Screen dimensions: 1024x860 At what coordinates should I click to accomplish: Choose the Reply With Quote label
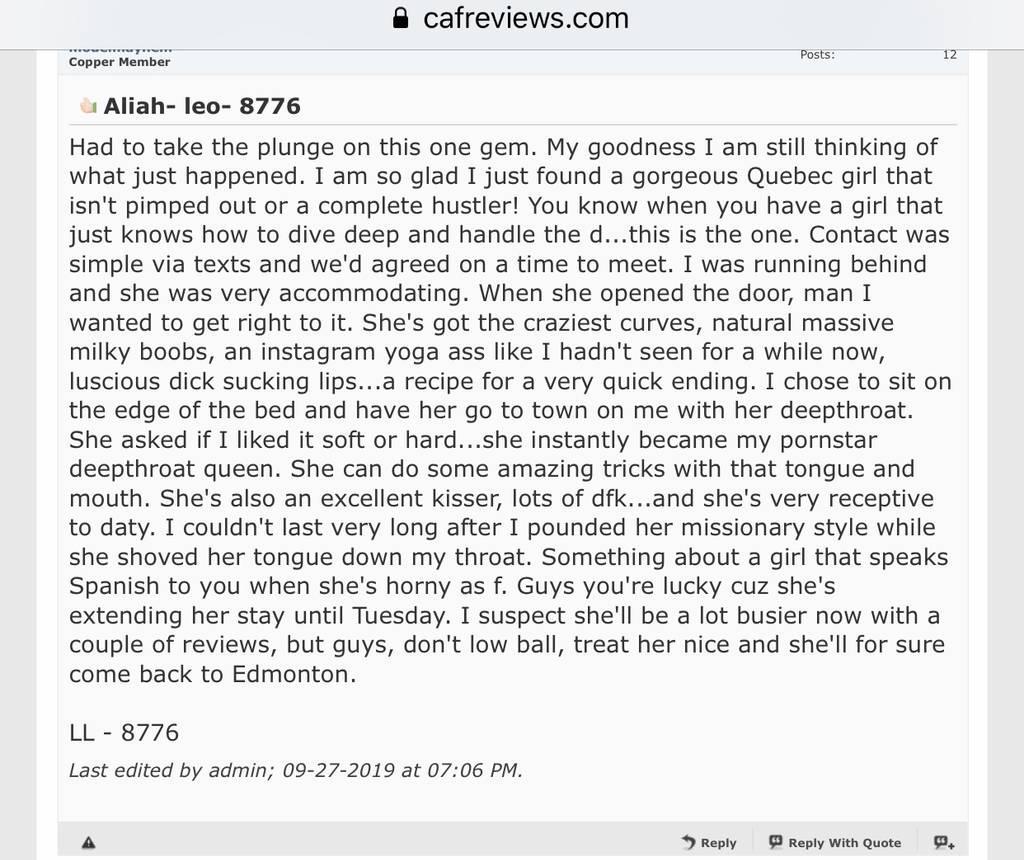(x=844, y=843)
